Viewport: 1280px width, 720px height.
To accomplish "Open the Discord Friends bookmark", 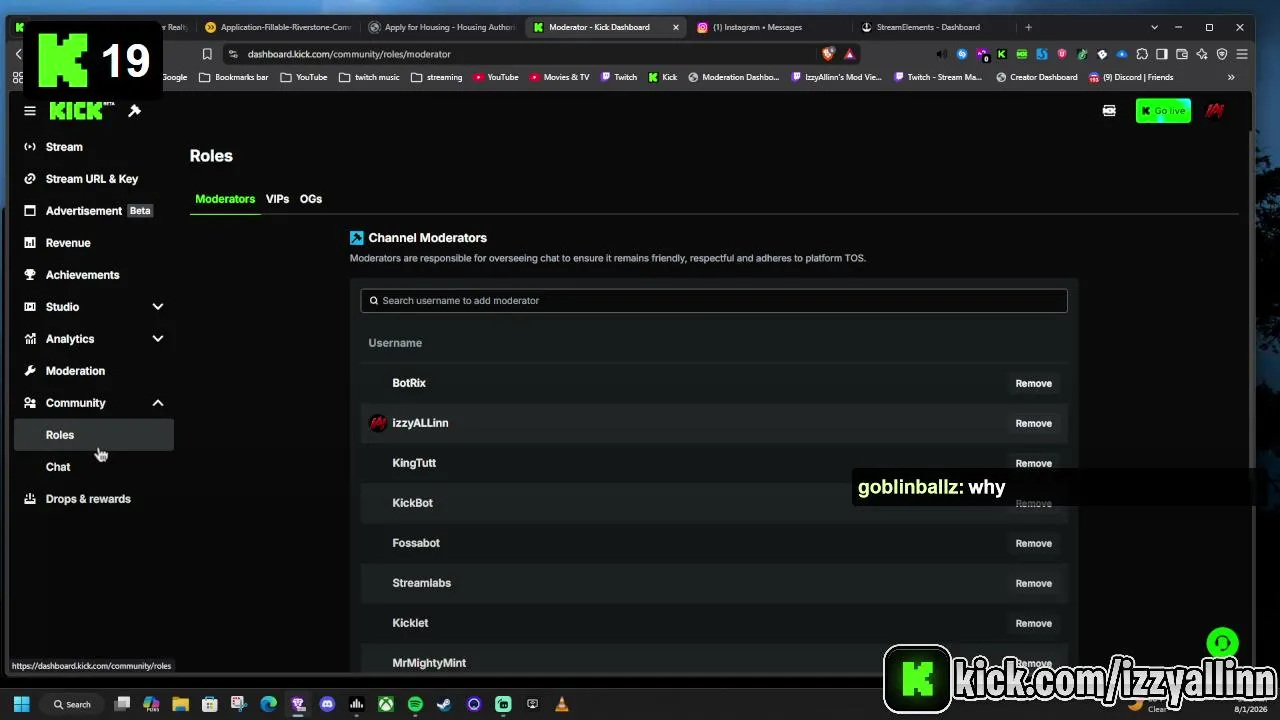I will pyautogui.click(x=1131, y=77).
